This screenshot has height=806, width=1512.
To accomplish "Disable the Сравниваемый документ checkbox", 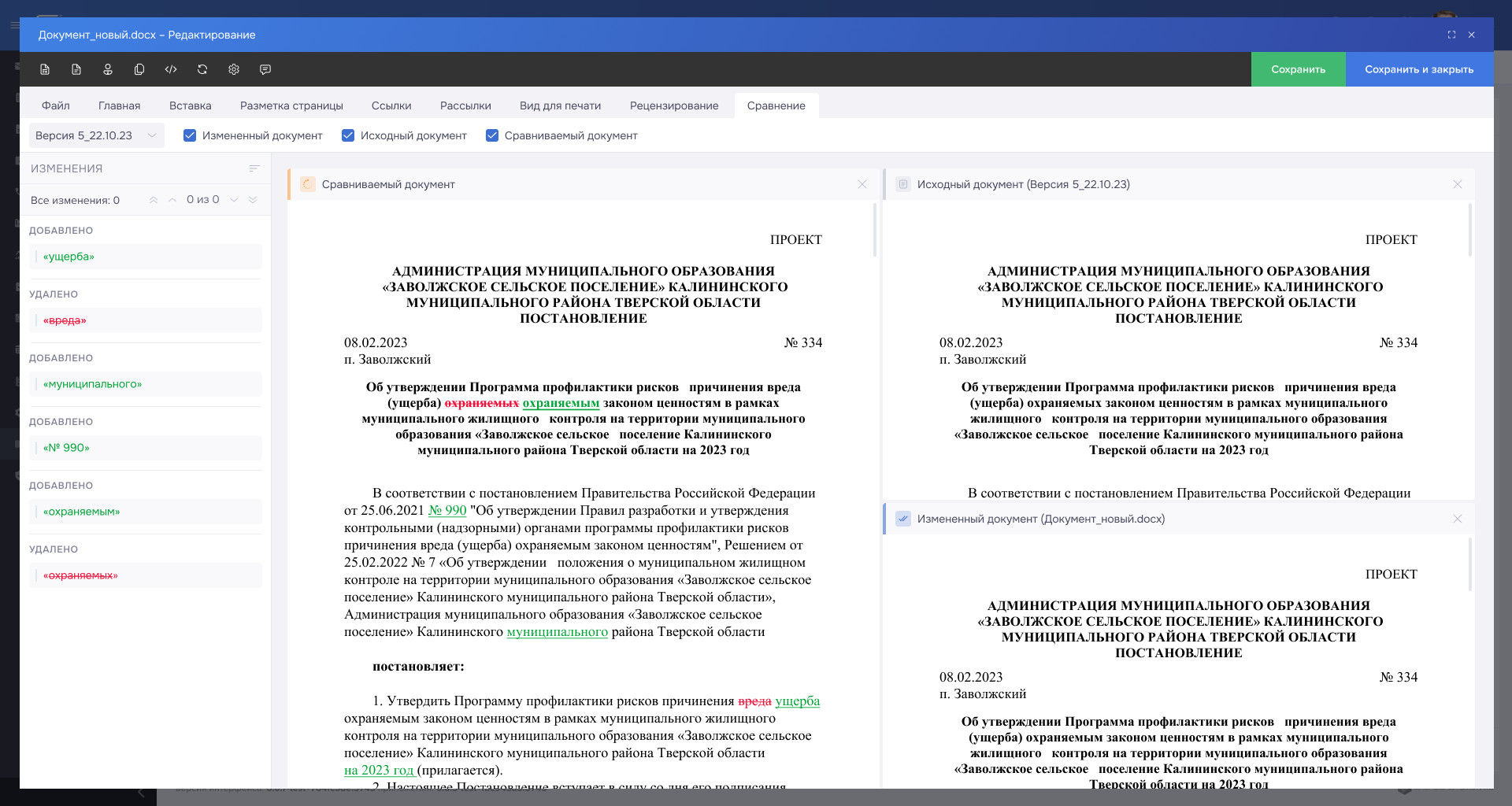I will [492, 135].
